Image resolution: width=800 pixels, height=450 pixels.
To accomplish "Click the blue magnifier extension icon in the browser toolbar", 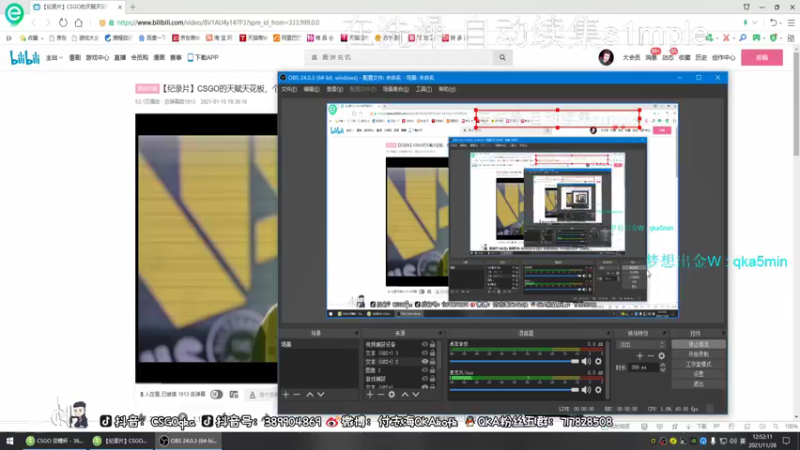I will [743, 38].
